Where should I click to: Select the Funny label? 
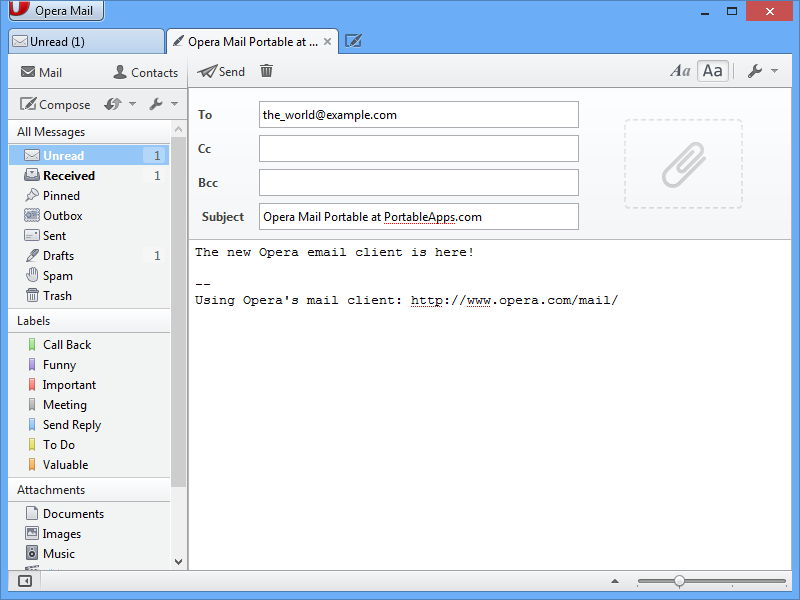point(89,365)
